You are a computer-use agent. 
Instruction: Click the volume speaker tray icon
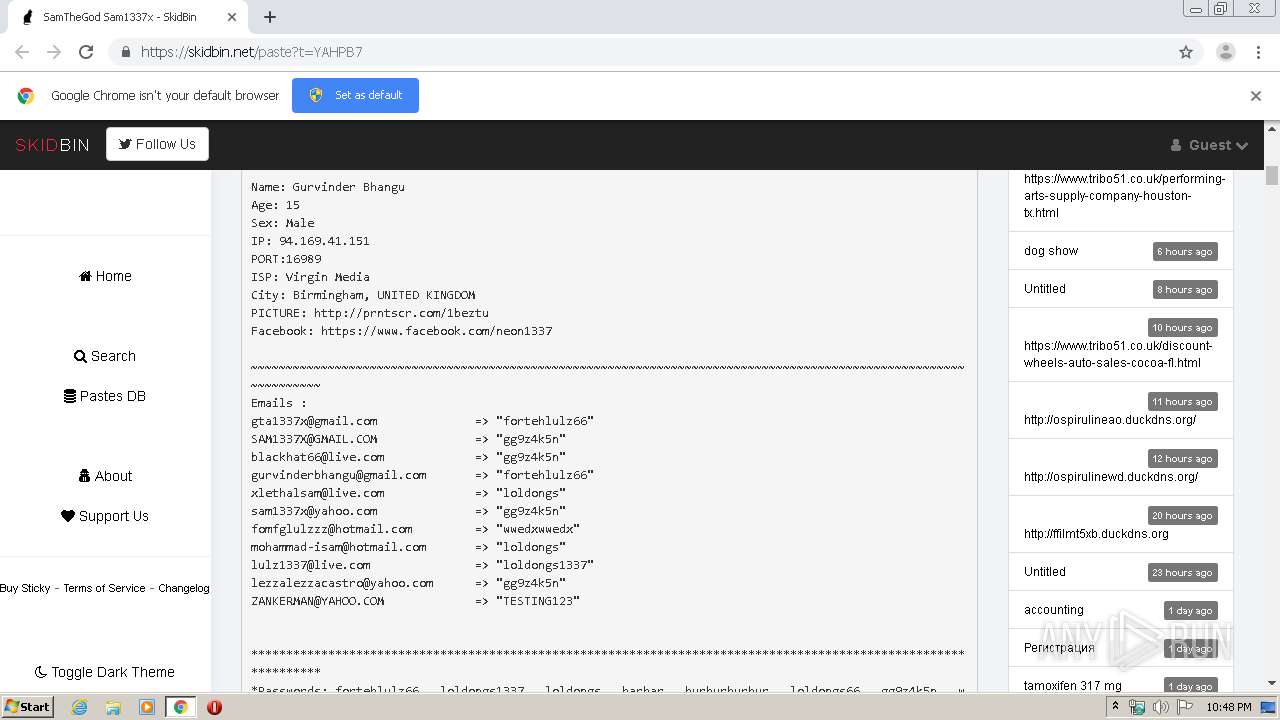(x=1161, y=707)
